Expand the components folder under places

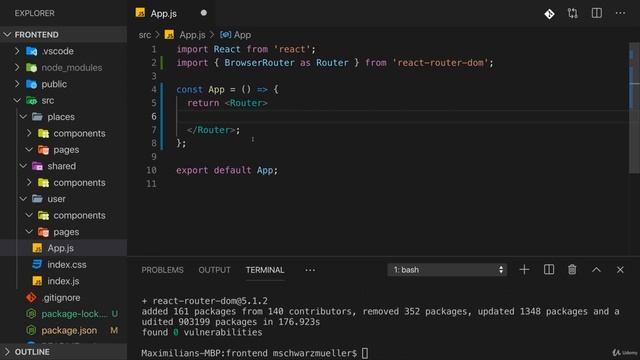29,133
